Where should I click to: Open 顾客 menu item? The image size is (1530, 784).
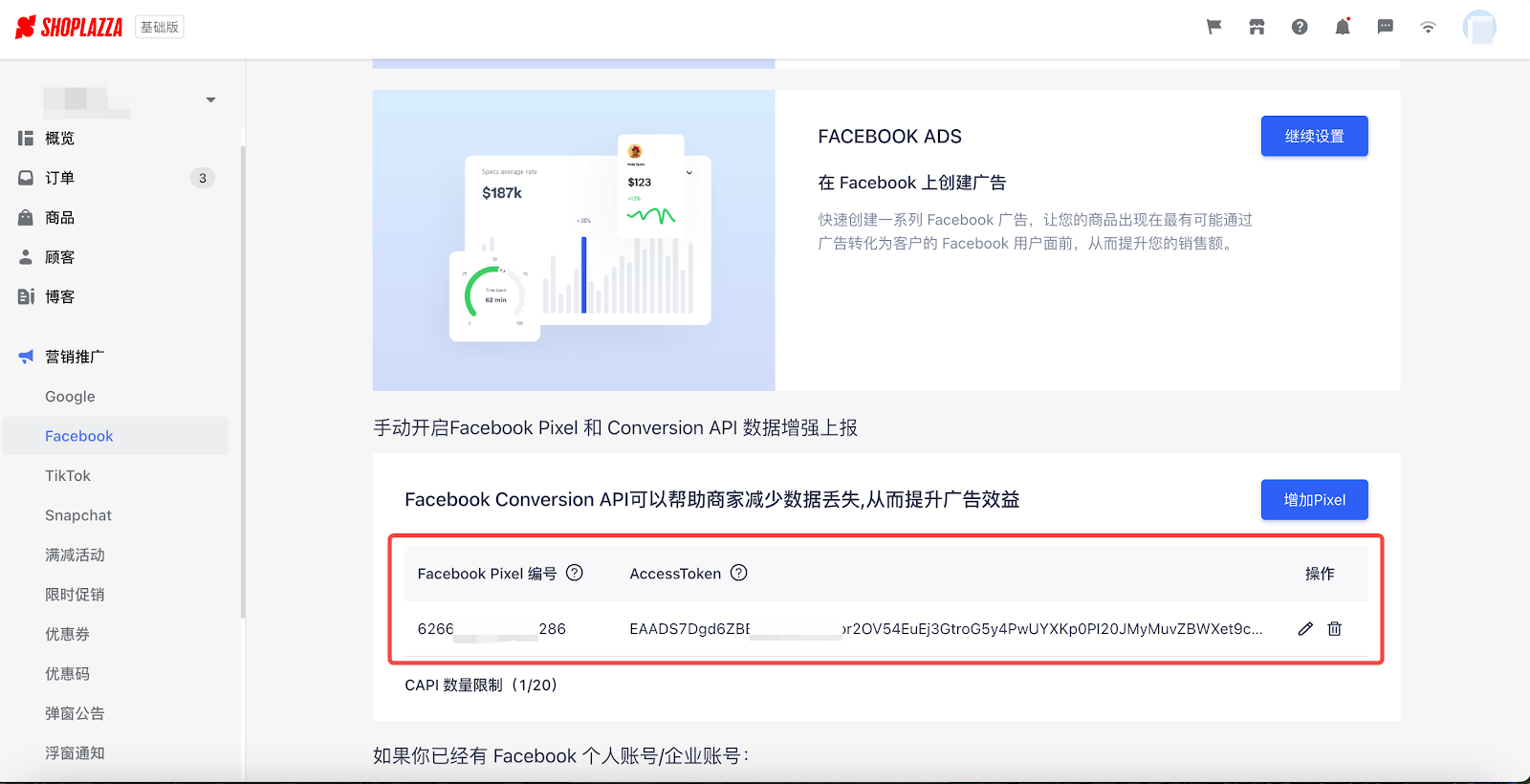click(59, 257)
